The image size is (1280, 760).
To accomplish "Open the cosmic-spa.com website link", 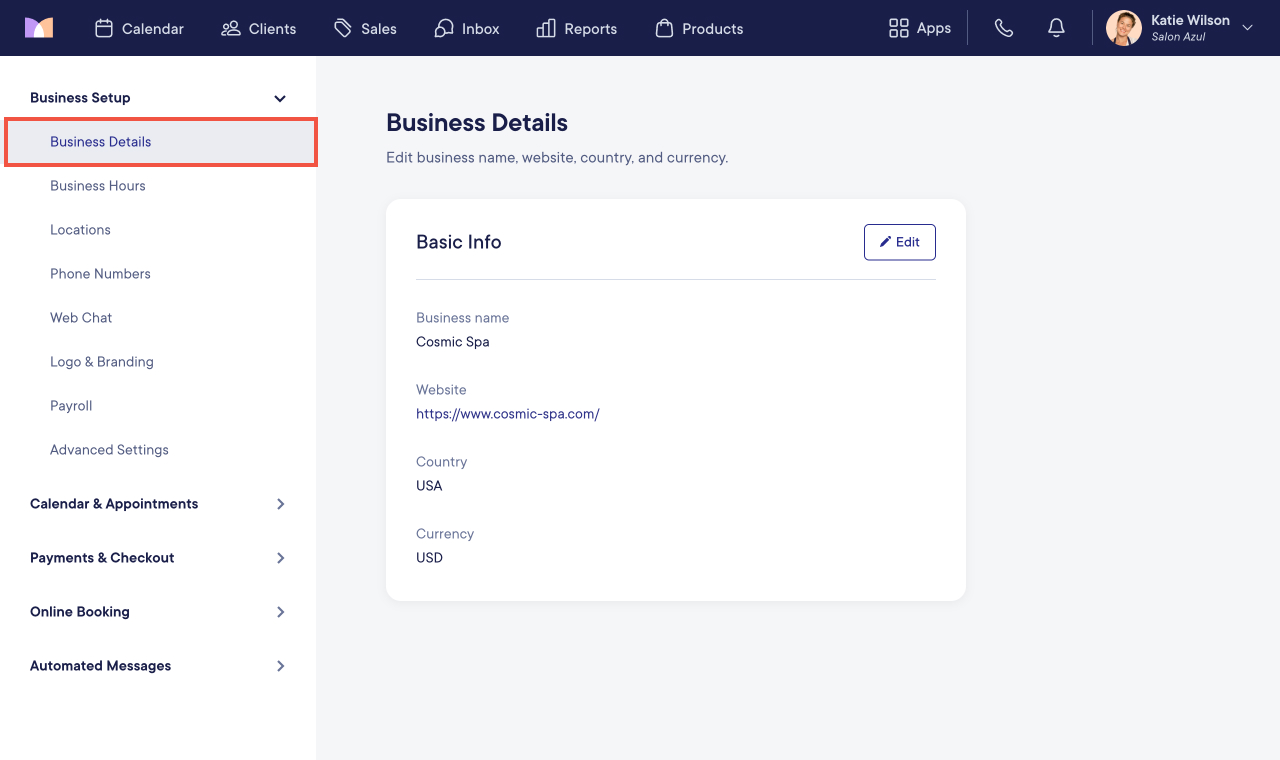I will pyautogui.click(x=508, y=414).
